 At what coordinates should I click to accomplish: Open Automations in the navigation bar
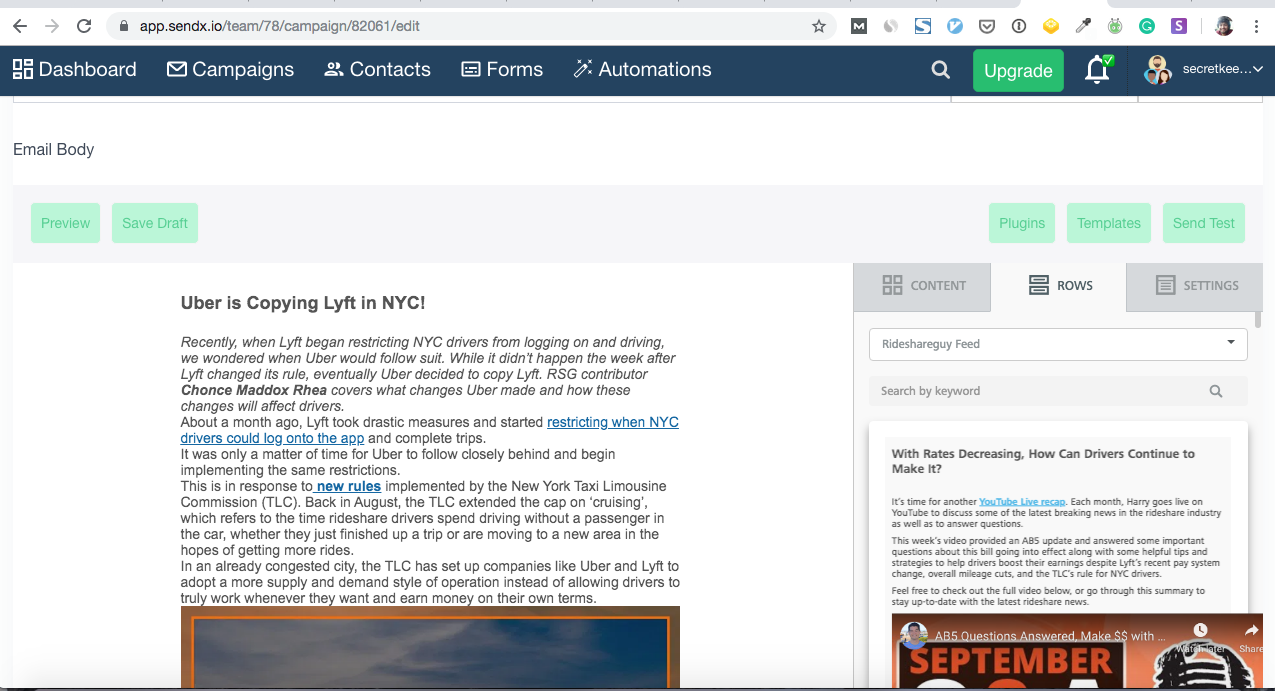click(x=642, y=69)
